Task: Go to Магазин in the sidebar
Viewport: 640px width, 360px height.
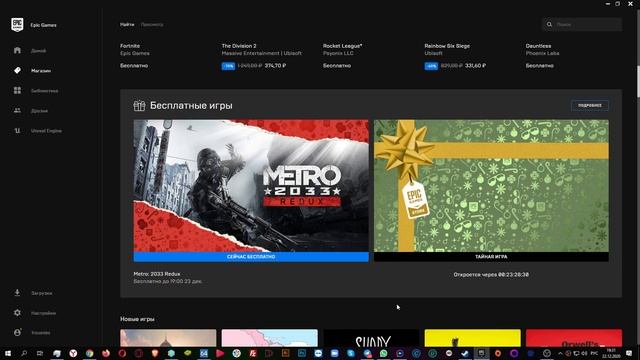Action: (41, 71)
